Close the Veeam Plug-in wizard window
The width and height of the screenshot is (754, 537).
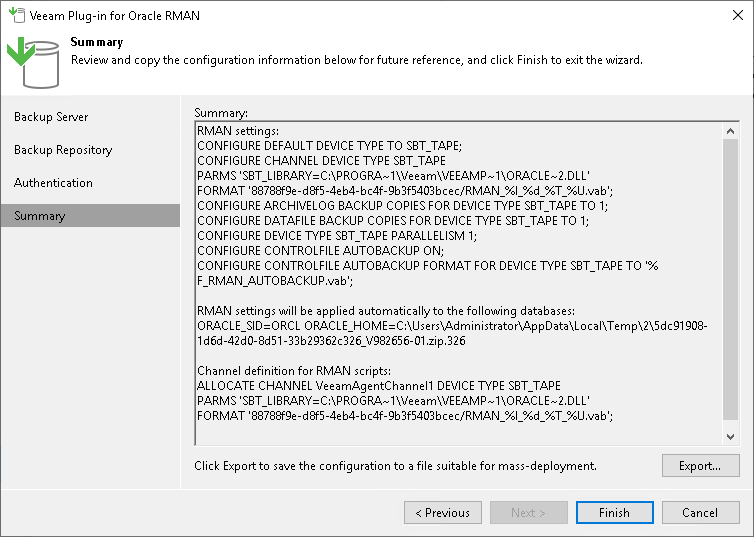738,15
